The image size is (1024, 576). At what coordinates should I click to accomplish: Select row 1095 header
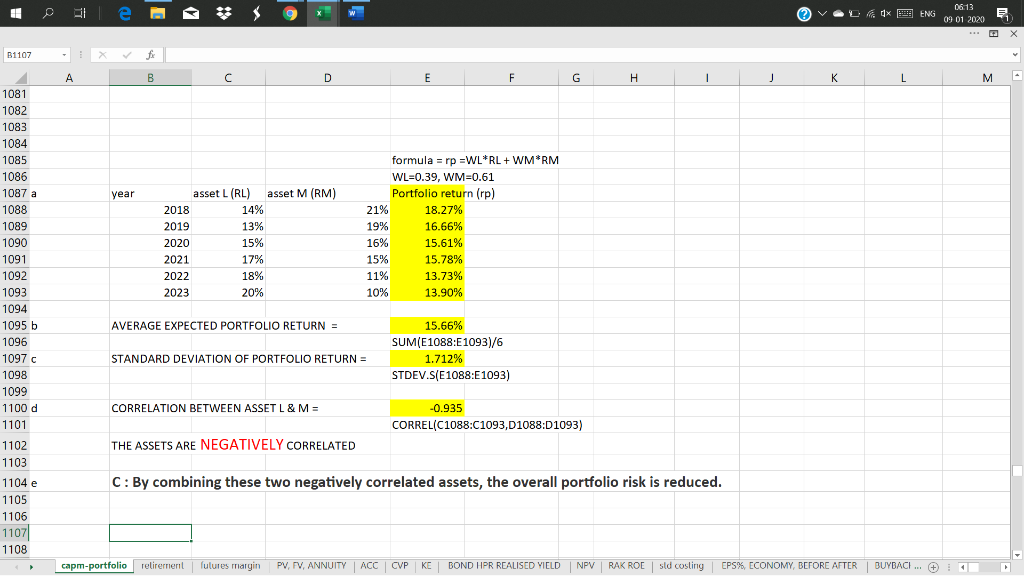point(14,325)
